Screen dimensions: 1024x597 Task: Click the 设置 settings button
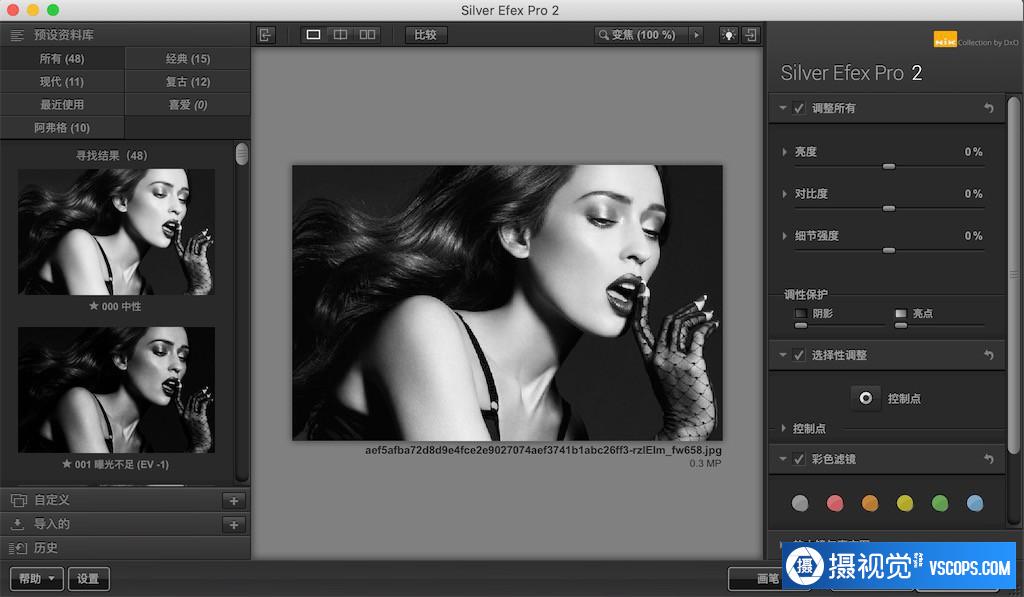coord(88,579)
